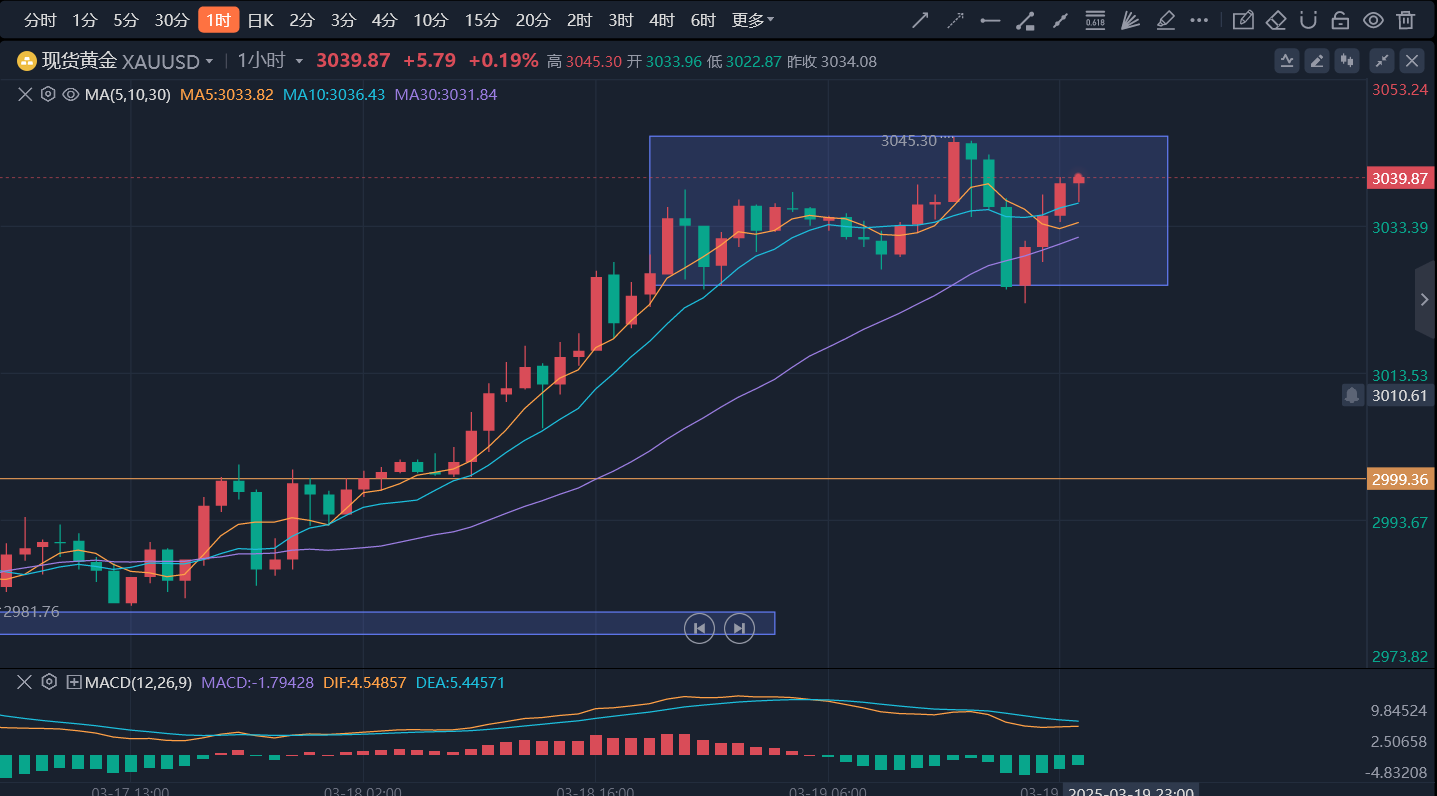The height and width of the screenshot is (796, 1437).
Task: Click the current price tag 3039.87 on axis
Action: click(1401, 178)
